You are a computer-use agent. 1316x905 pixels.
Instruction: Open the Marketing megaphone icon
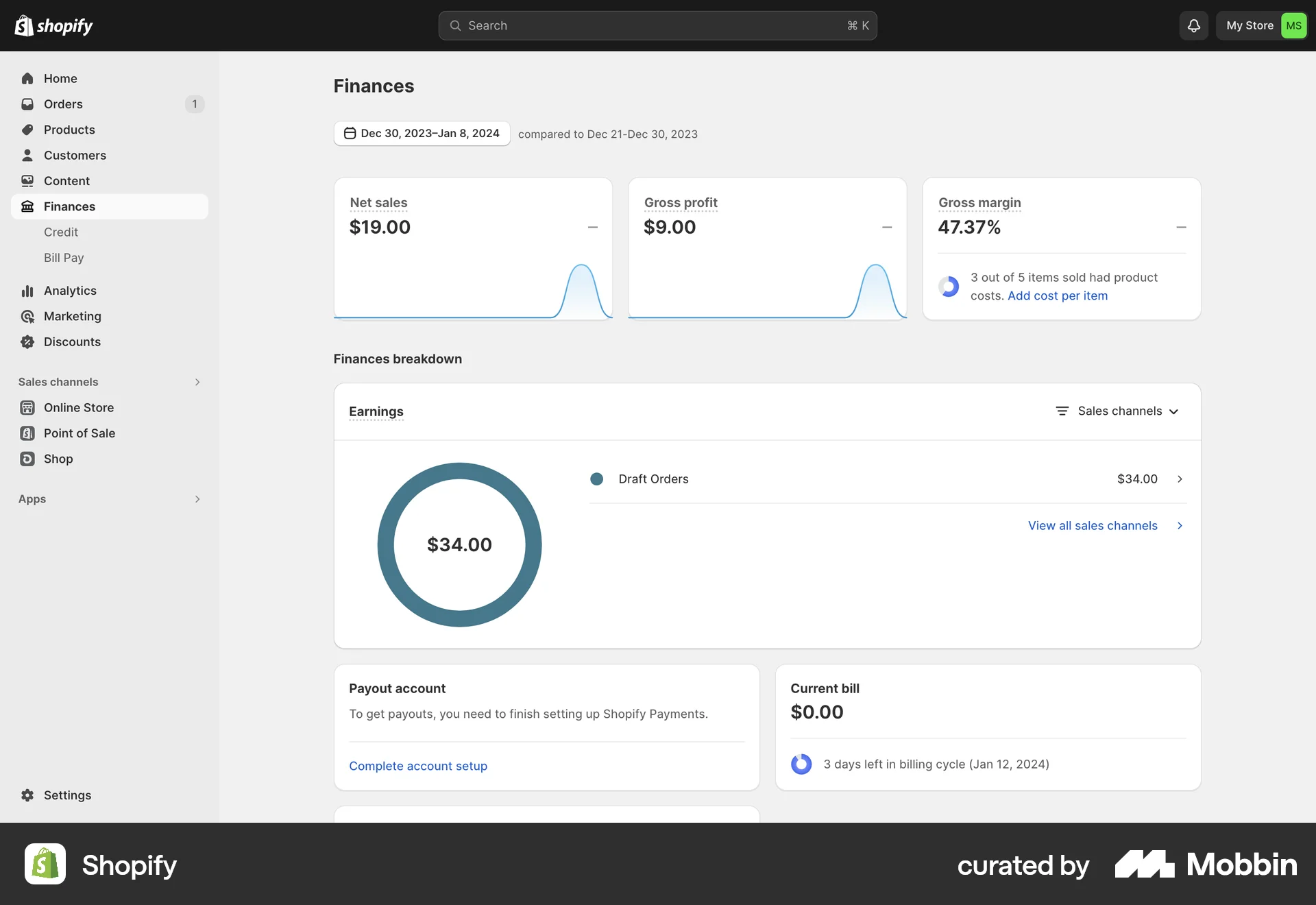coord(27,316)
